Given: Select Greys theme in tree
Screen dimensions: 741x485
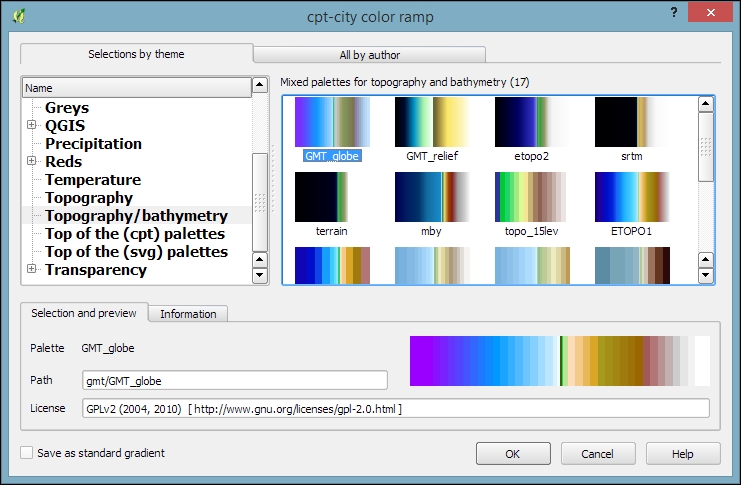Looking at the screenshot, I should 67,107.
